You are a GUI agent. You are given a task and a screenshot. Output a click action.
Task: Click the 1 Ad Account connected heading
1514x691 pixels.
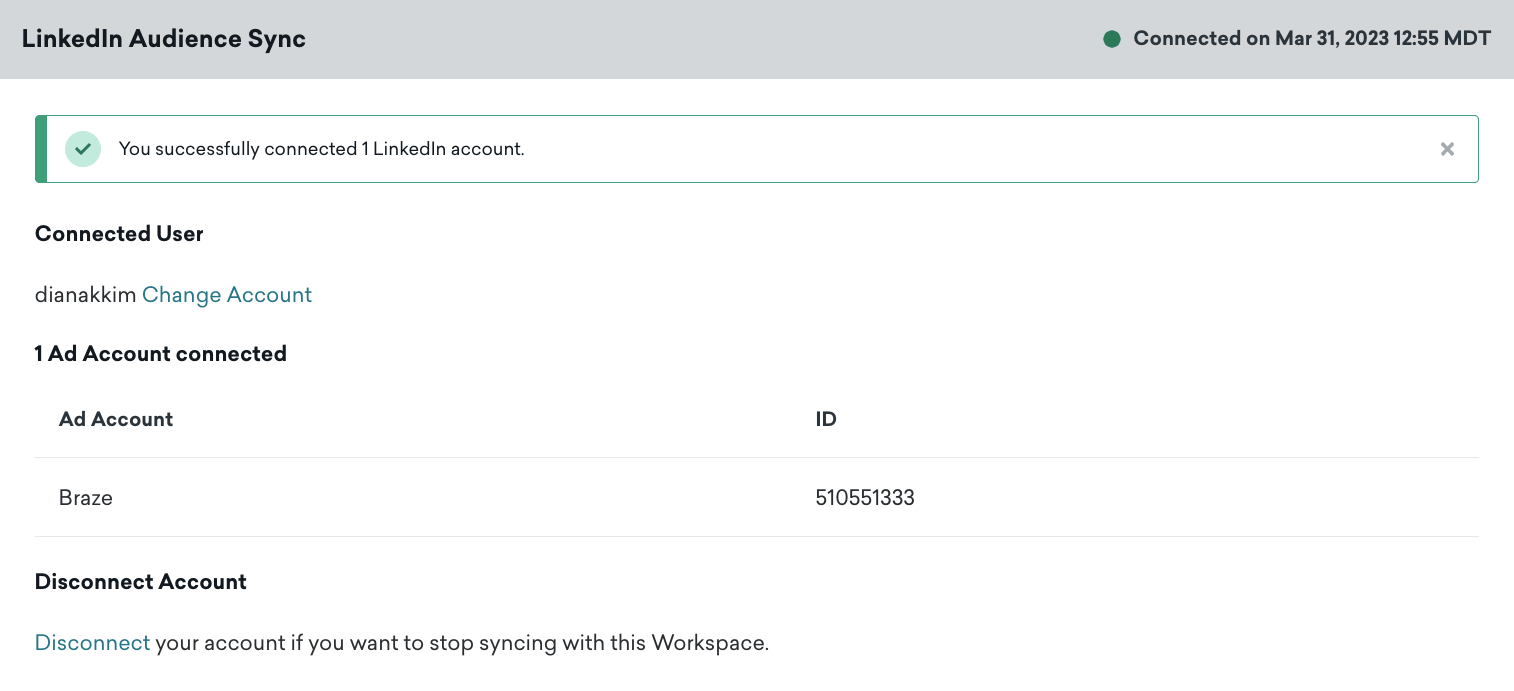[161, 354]
